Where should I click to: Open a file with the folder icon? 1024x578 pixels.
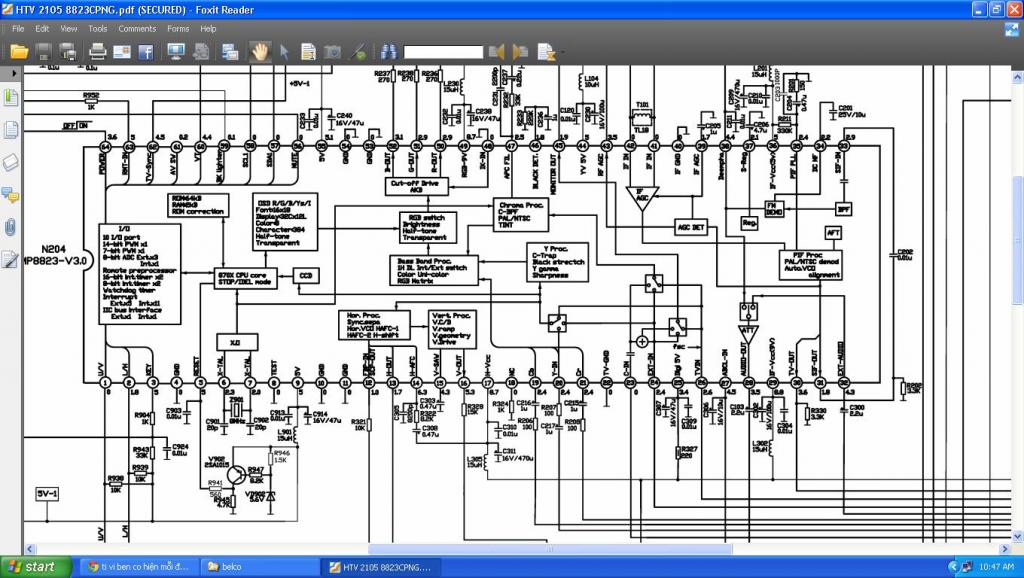coord(19,52)
